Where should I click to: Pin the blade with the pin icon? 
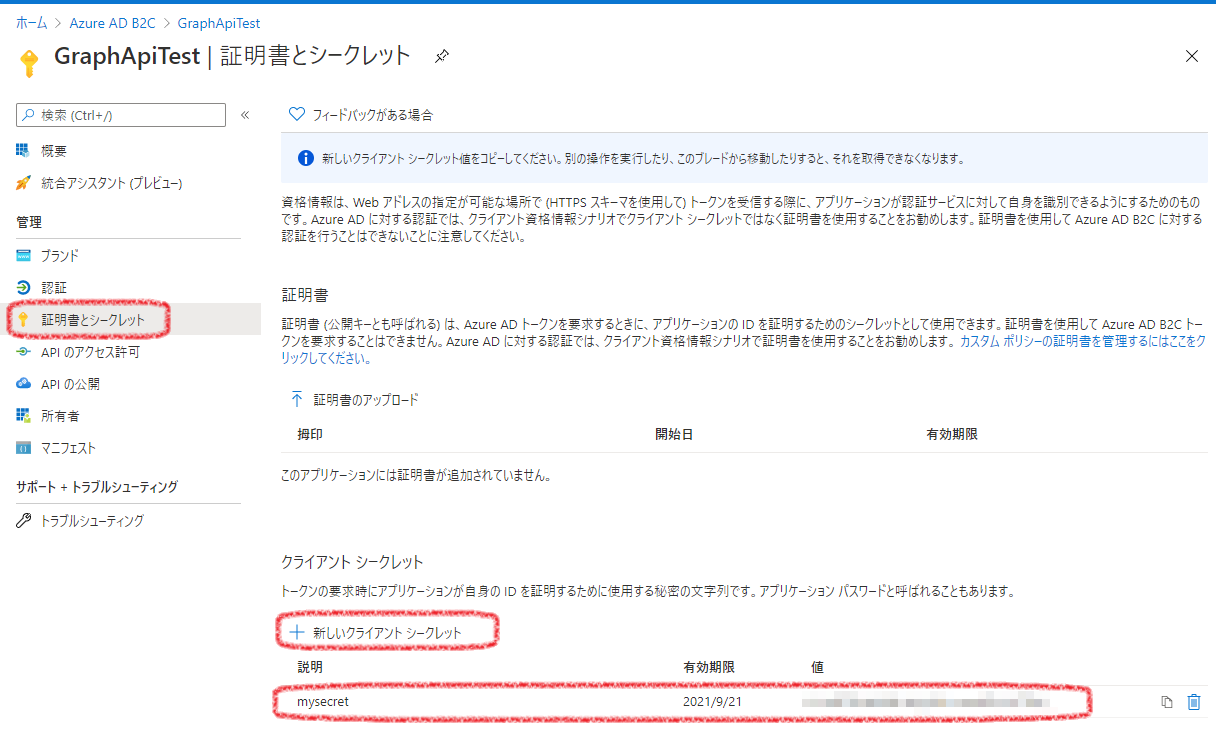441,57
